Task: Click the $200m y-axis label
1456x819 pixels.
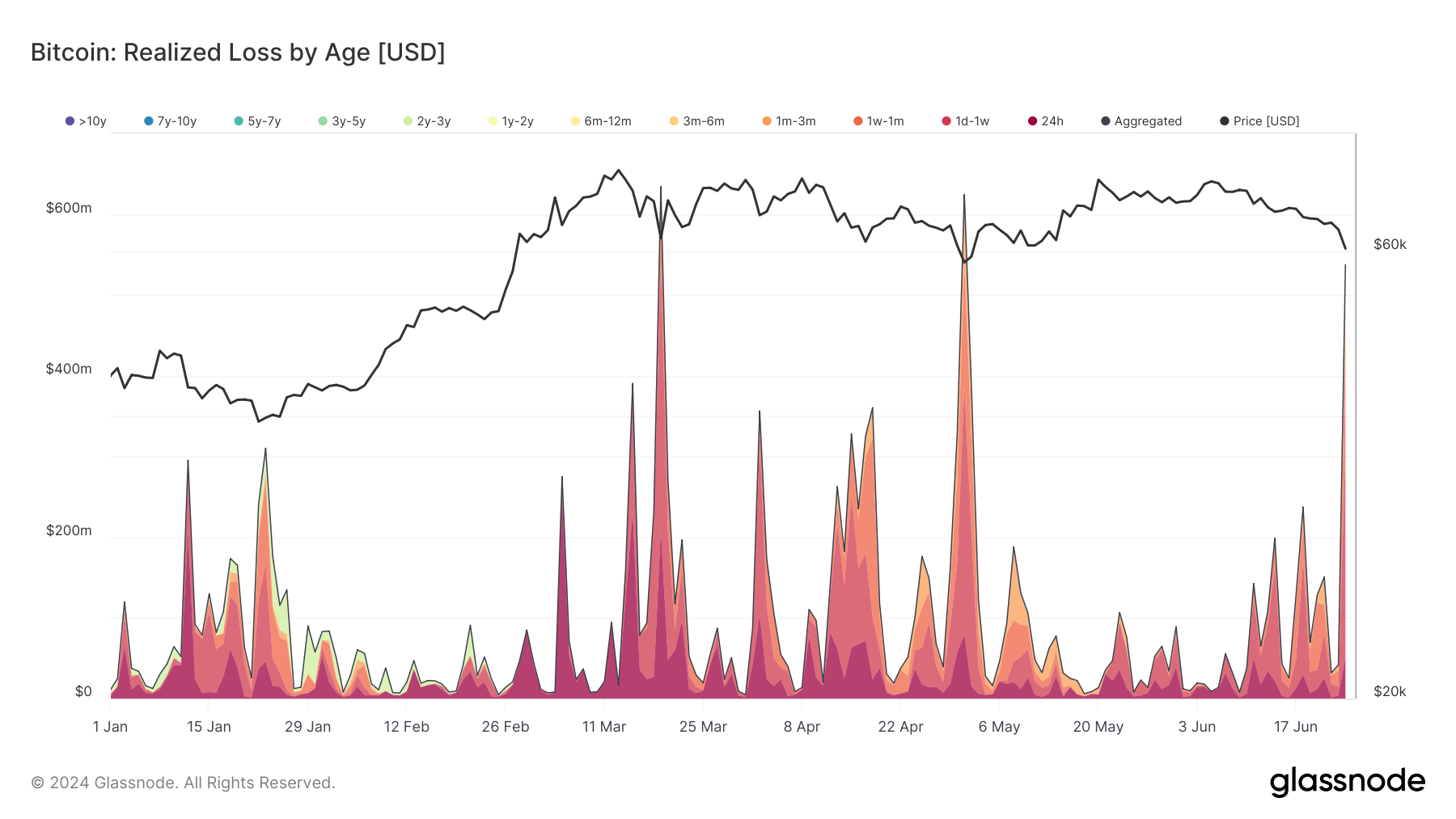Action: click(x=69, y=530)
